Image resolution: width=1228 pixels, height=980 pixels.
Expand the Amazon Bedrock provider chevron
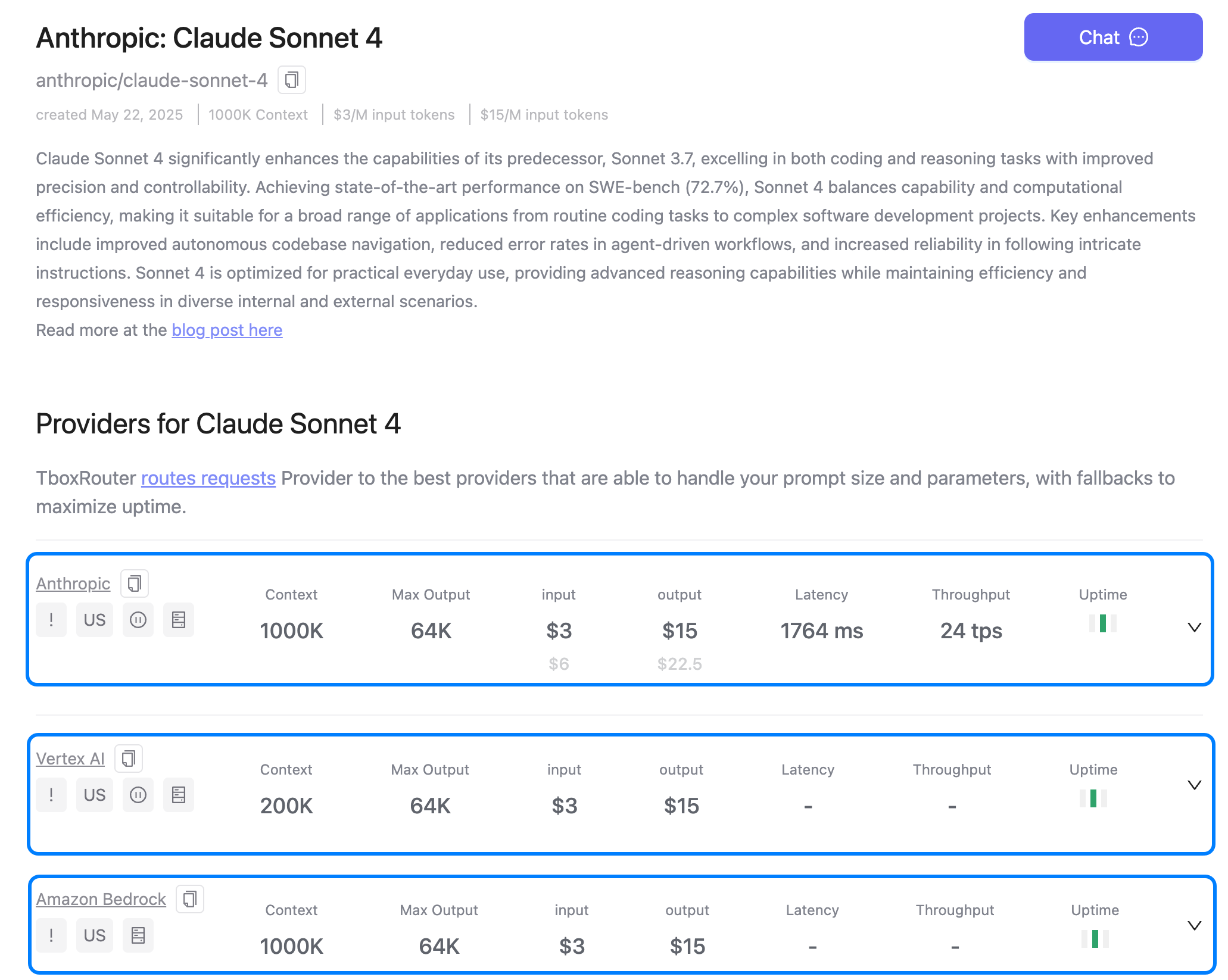(x=1194, y=926)
